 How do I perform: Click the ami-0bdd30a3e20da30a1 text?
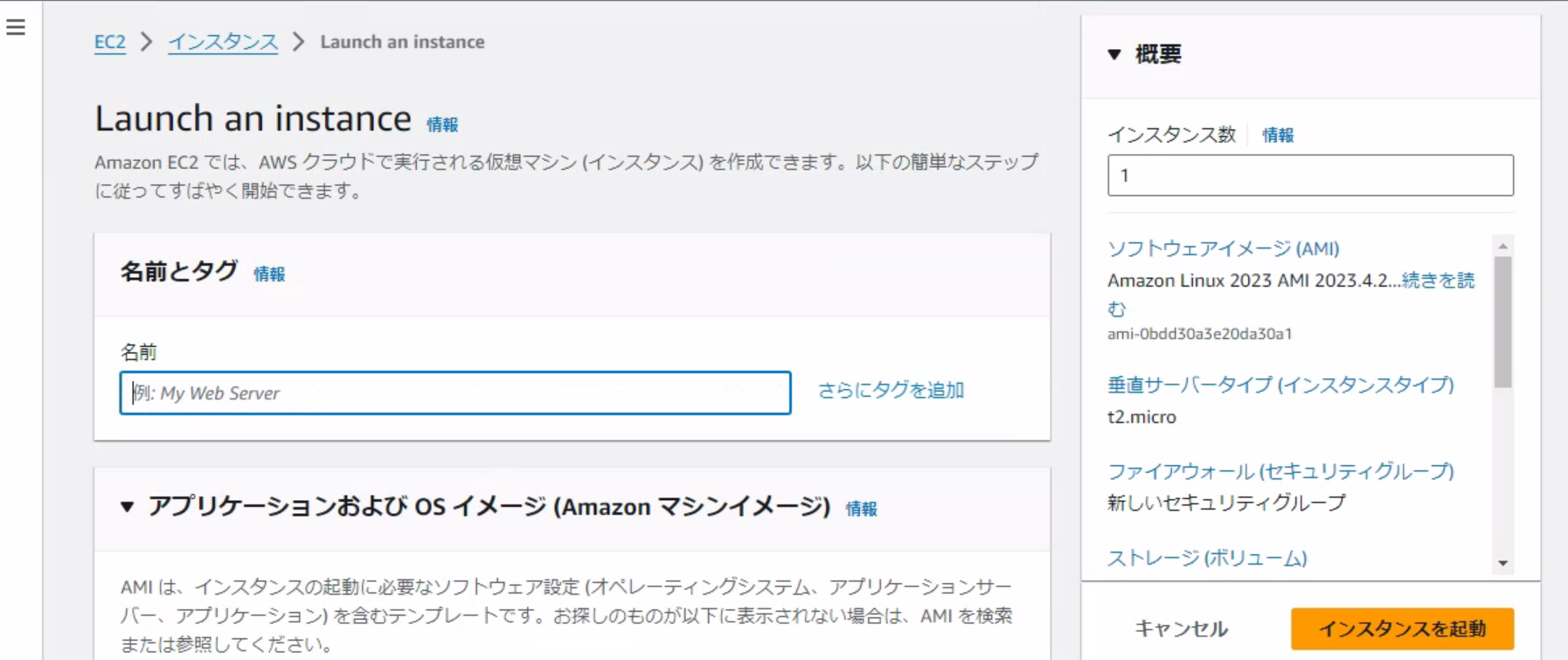tap(1199, 334)
